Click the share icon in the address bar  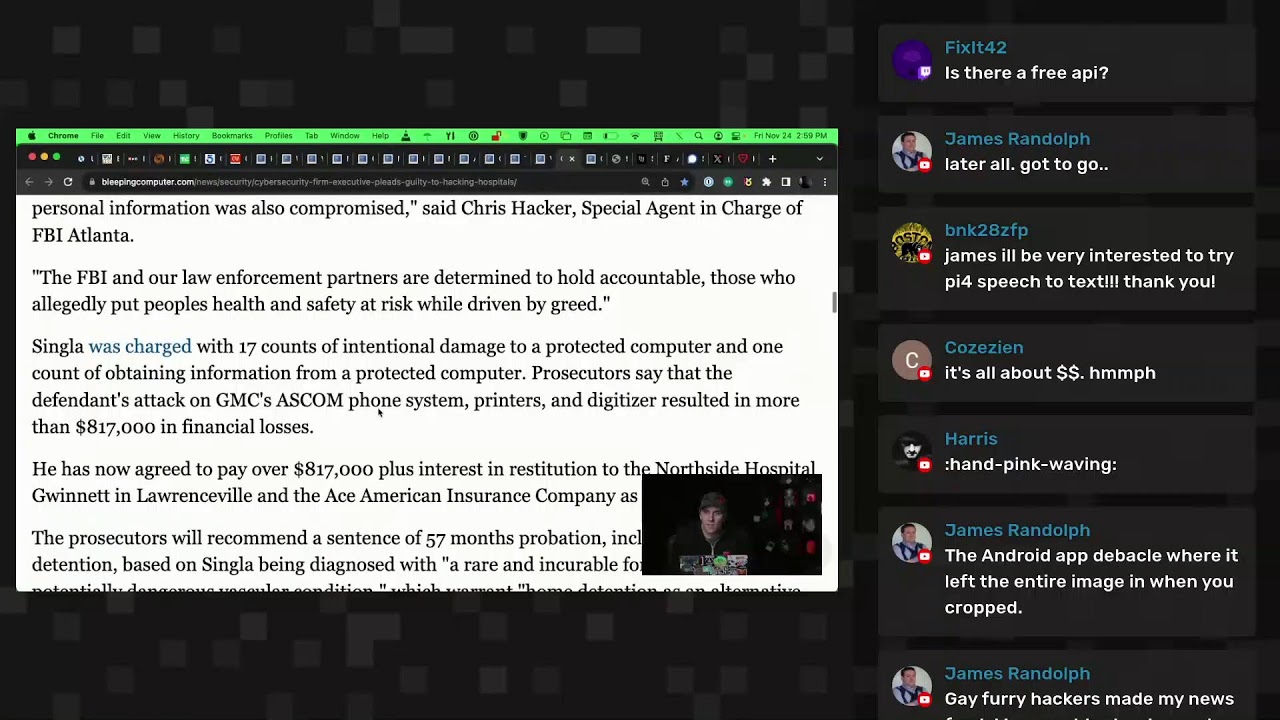tap(665, 182)
